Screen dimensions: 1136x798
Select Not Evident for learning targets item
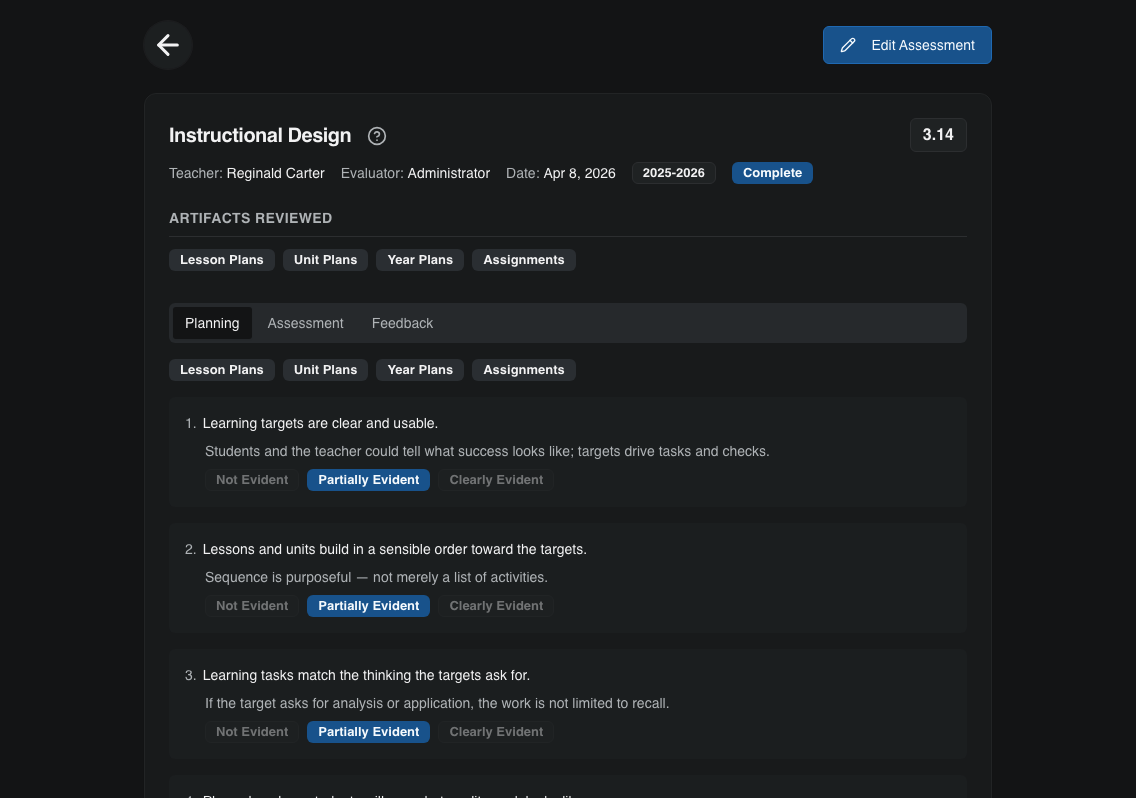pyautogui.click(x=252, y=480)
